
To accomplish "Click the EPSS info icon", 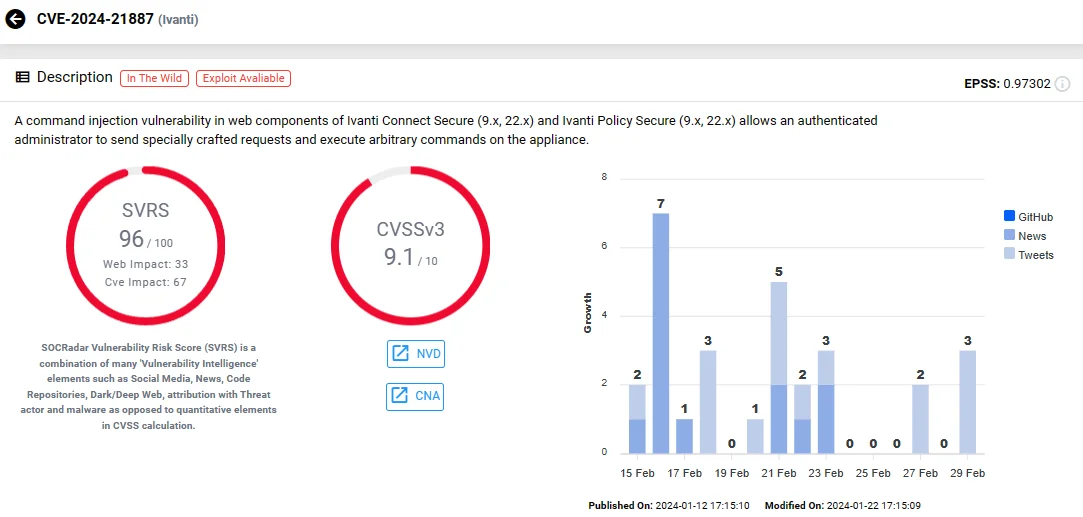I will pos(1063,84).
